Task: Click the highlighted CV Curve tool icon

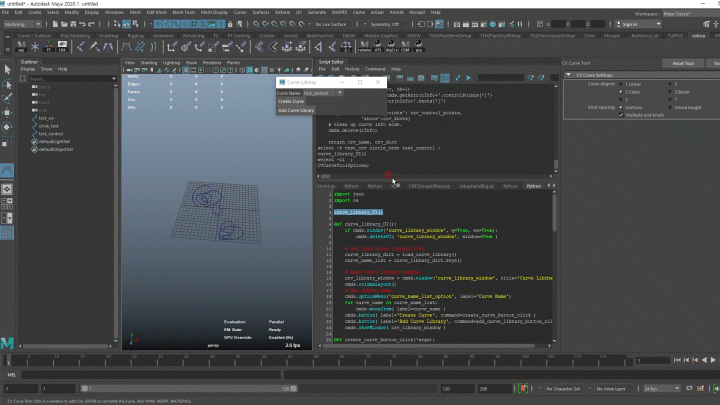Action: (7, 170)
